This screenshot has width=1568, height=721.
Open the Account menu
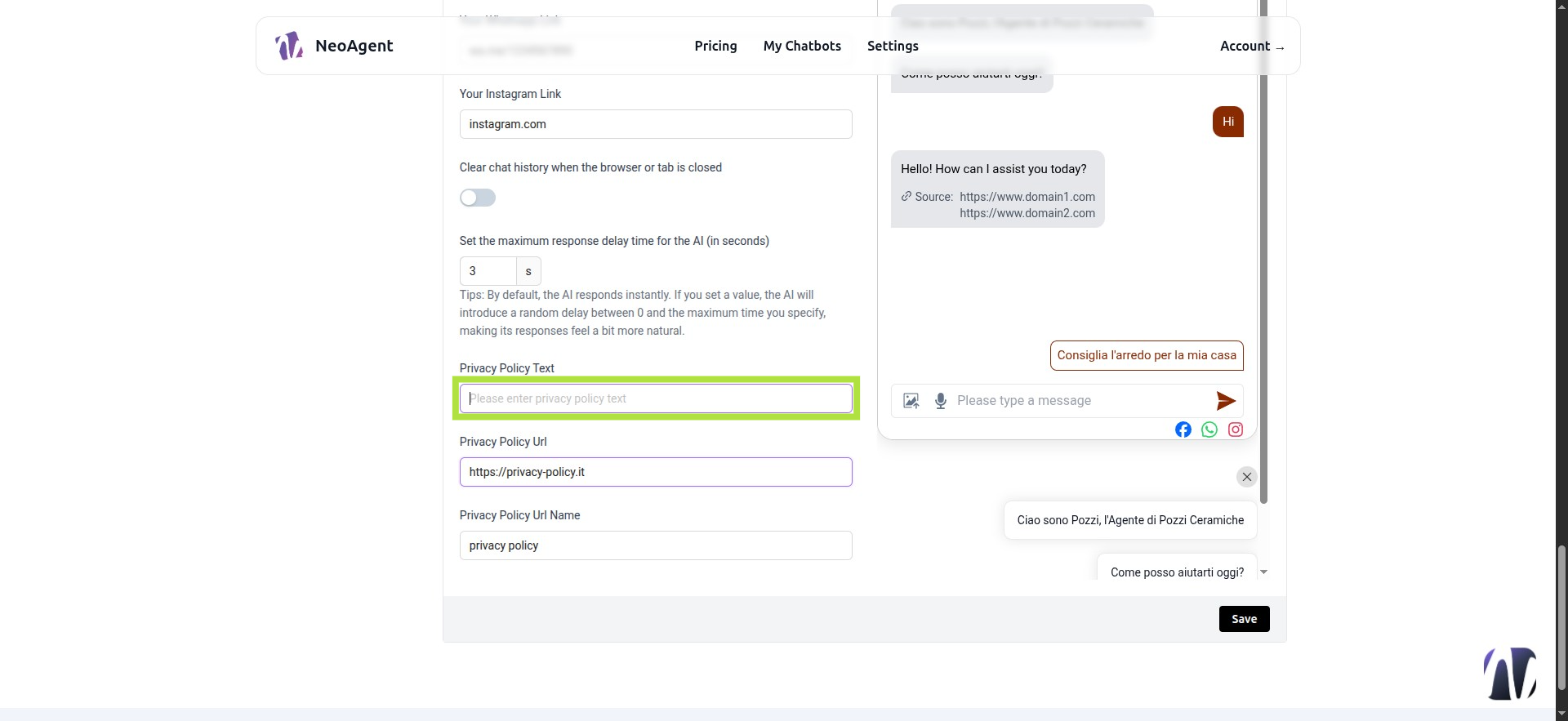tap(1252, 47)
